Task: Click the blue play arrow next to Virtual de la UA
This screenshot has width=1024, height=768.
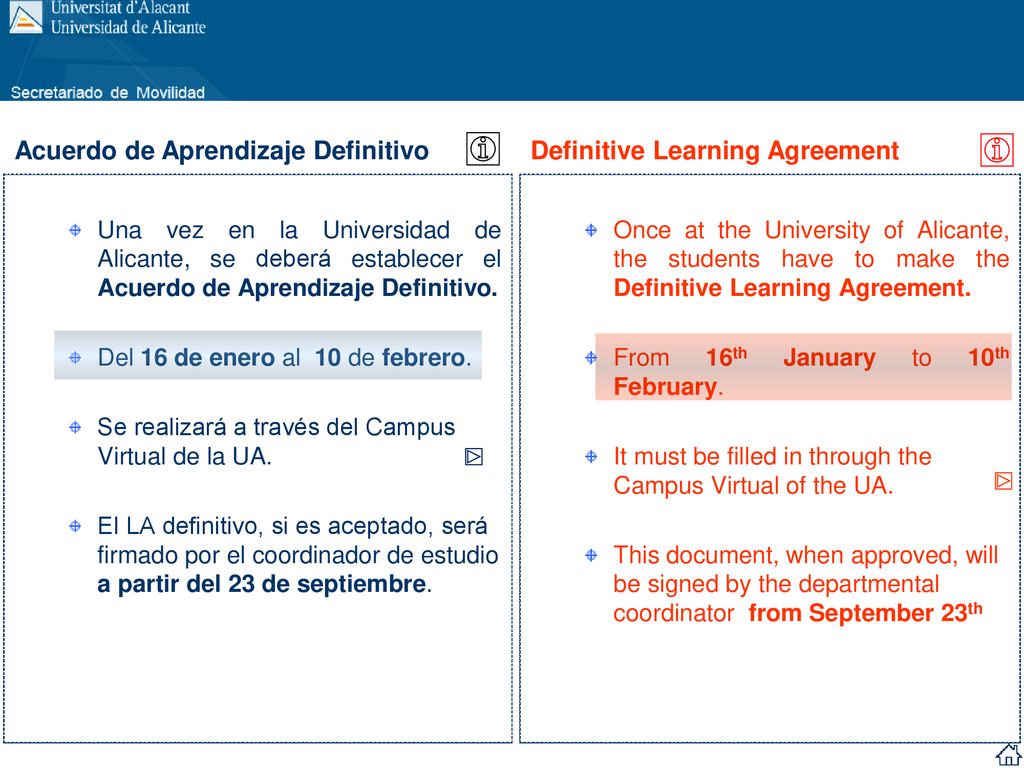Action: [474, 456]
